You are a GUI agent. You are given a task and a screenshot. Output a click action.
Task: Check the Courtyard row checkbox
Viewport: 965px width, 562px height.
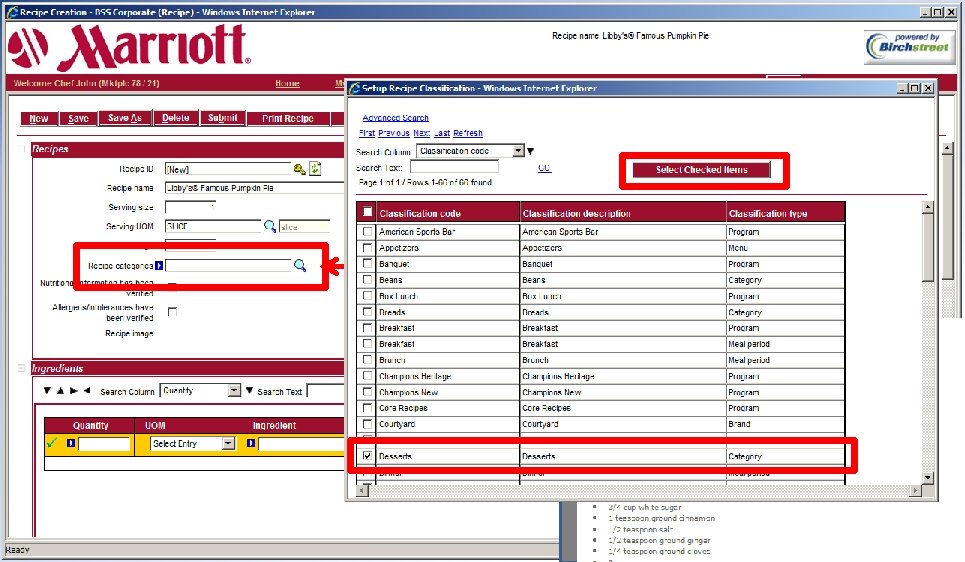coord(367,424)
